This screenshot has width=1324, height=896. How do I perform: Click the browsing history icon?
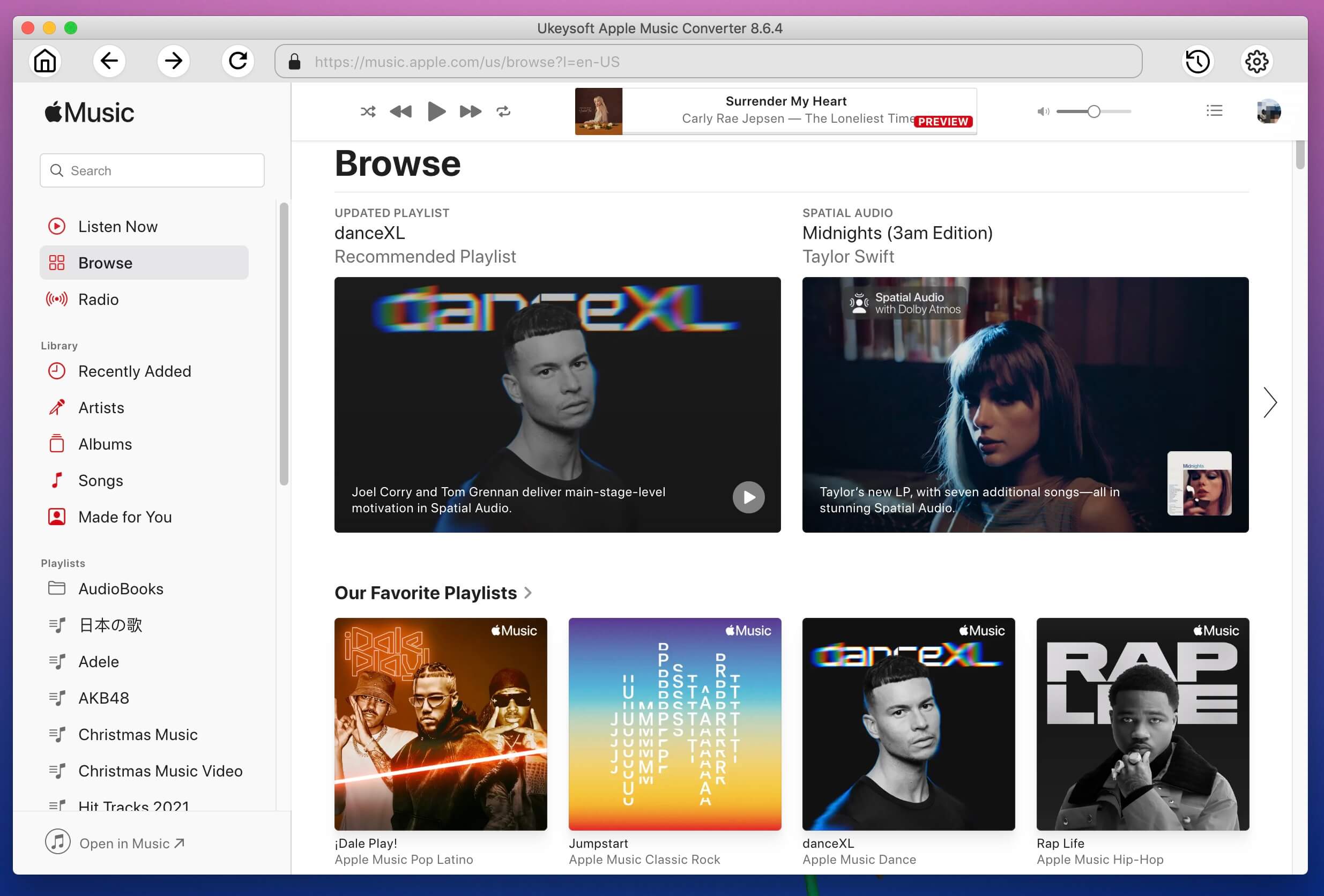[1196, 61]
